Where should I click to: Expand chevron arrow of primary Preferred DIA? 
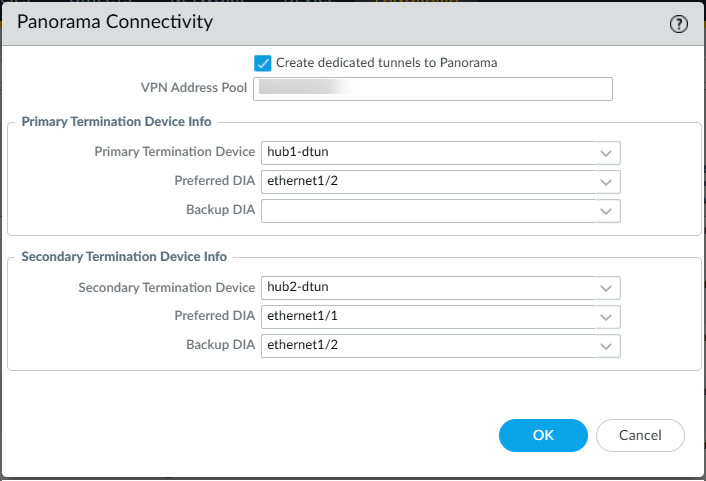tap(606, 182)
